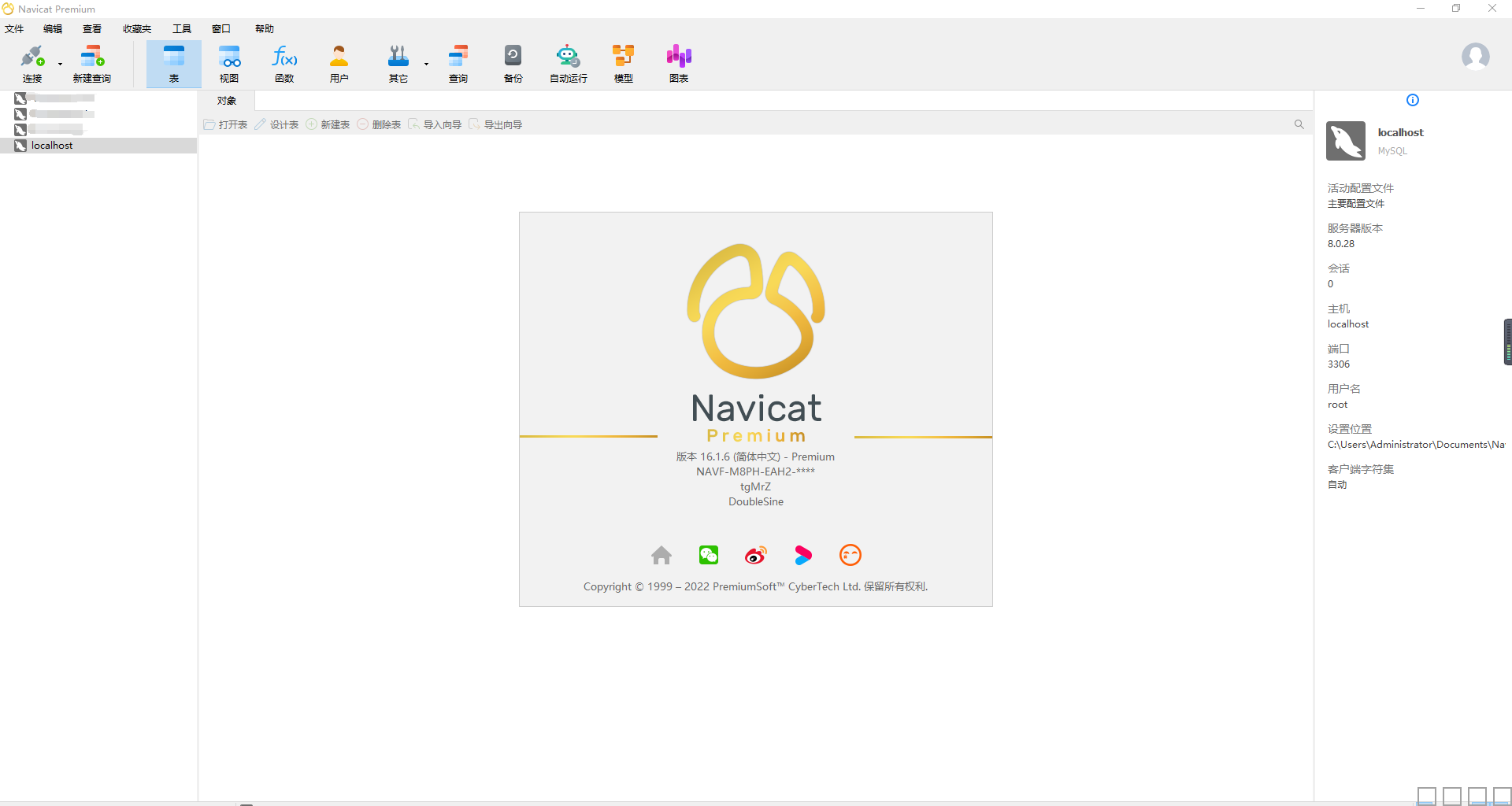Open the 工具 menu
The image size is (1512, 806).
tap(182, 29)
